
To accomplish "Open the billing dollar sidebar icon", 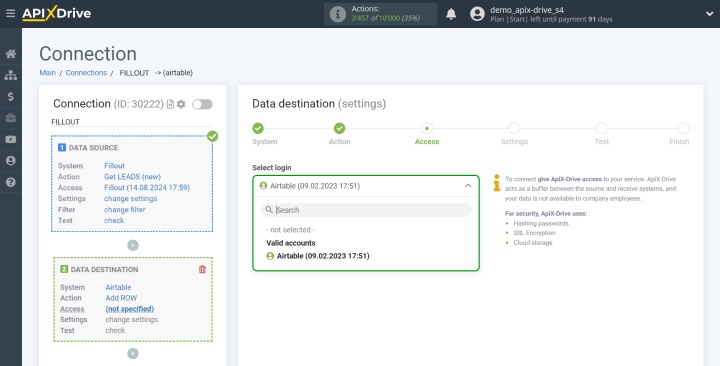I will pyautogui.click(x=11, y=96).
